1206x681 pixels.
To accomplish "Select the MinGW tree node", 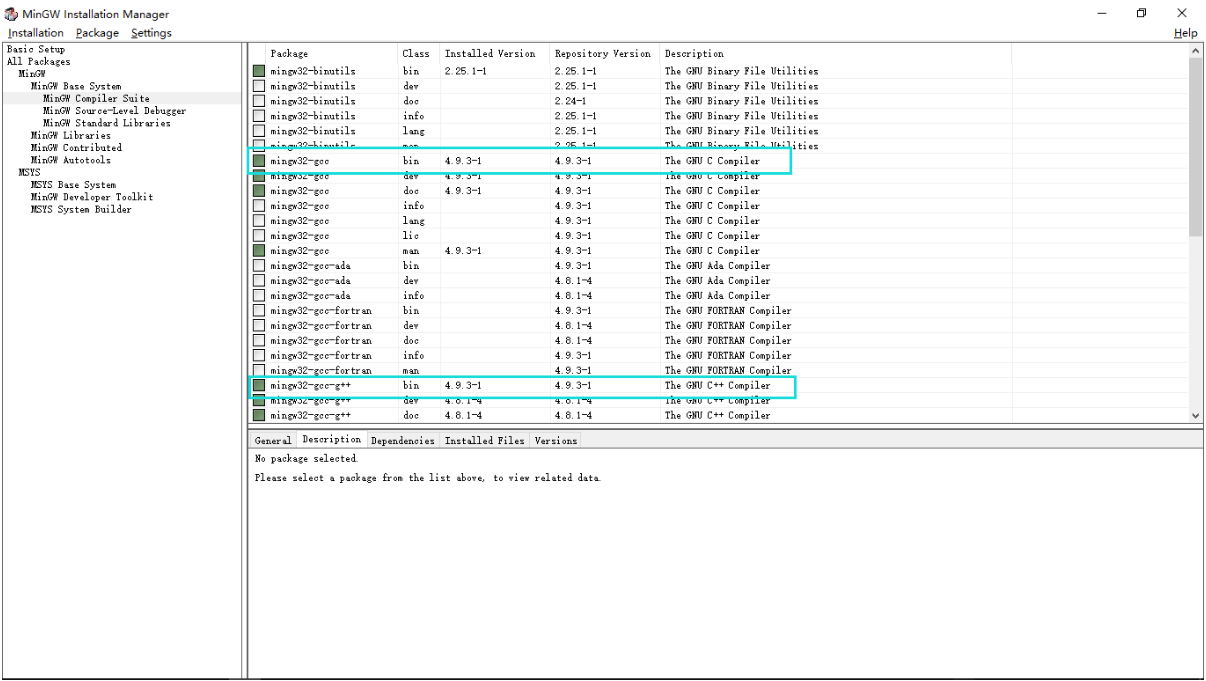I will pos(32,74).
